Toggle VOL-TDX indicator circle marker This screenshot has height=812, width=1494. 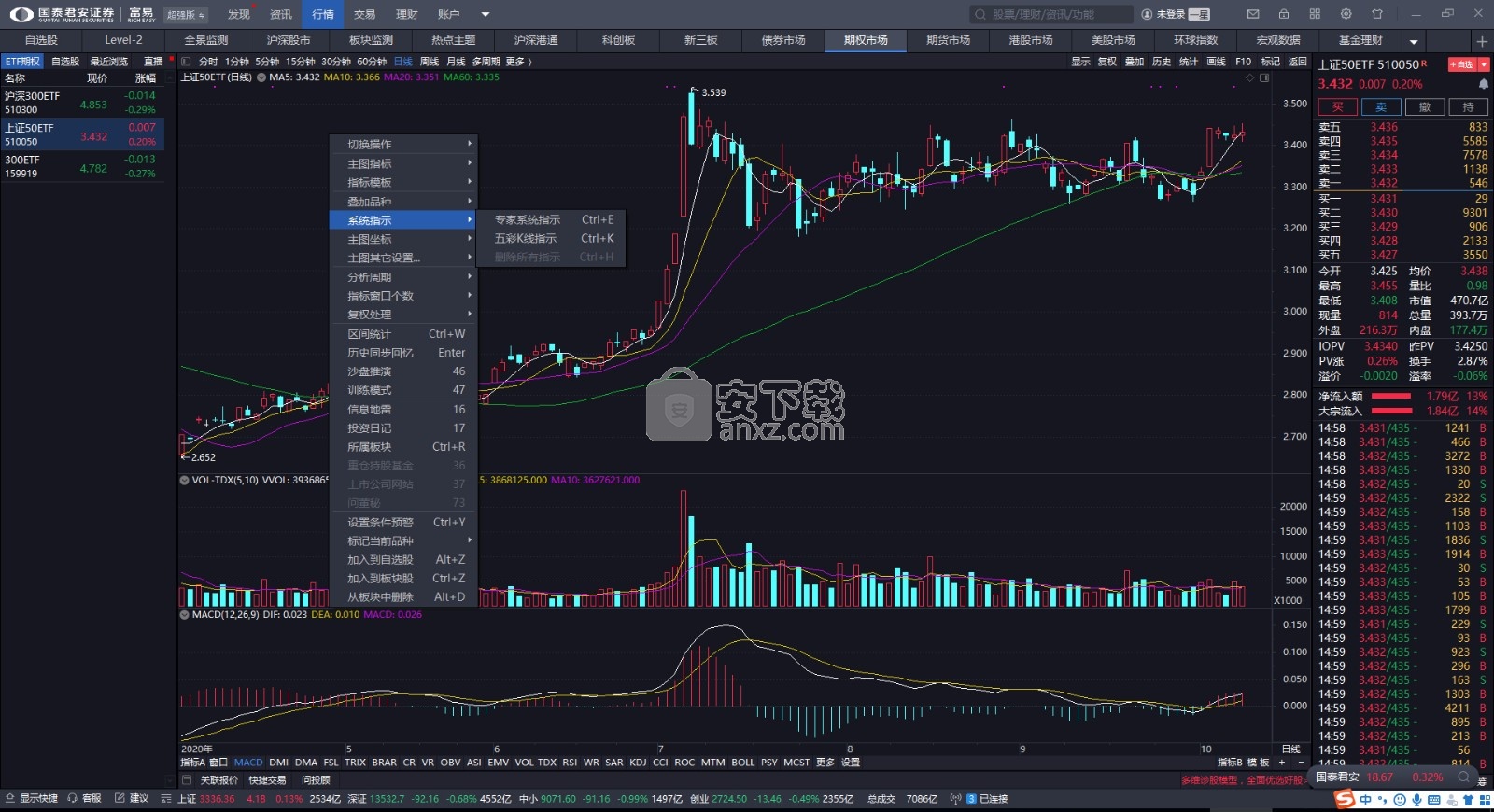[x=184, y=480]
